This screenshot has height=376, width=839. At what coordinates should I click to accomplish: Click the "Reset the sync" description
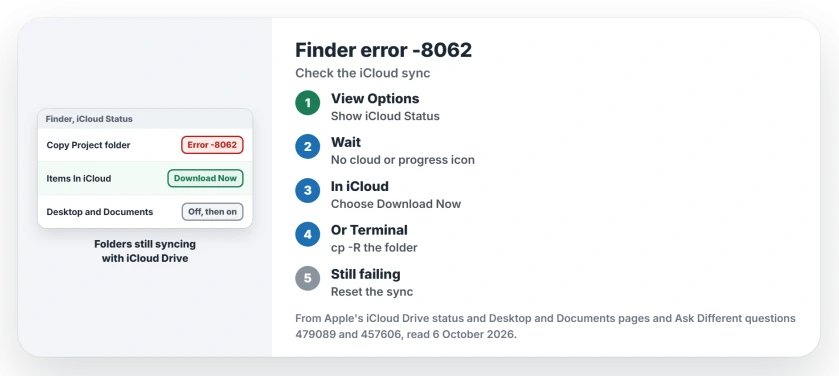(372, 291)
